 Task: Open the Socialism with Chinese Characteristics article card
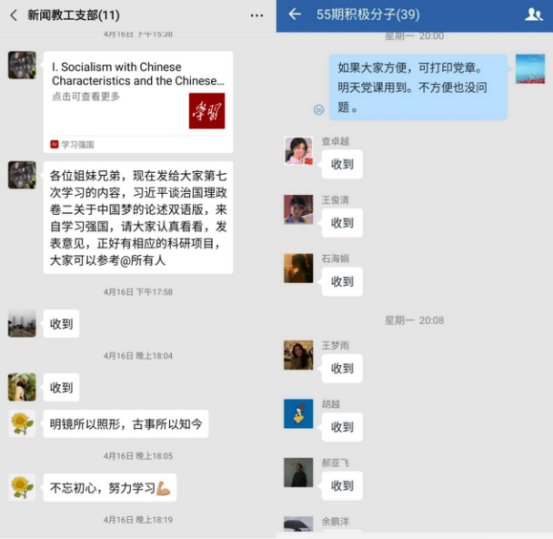click(138, 102)
